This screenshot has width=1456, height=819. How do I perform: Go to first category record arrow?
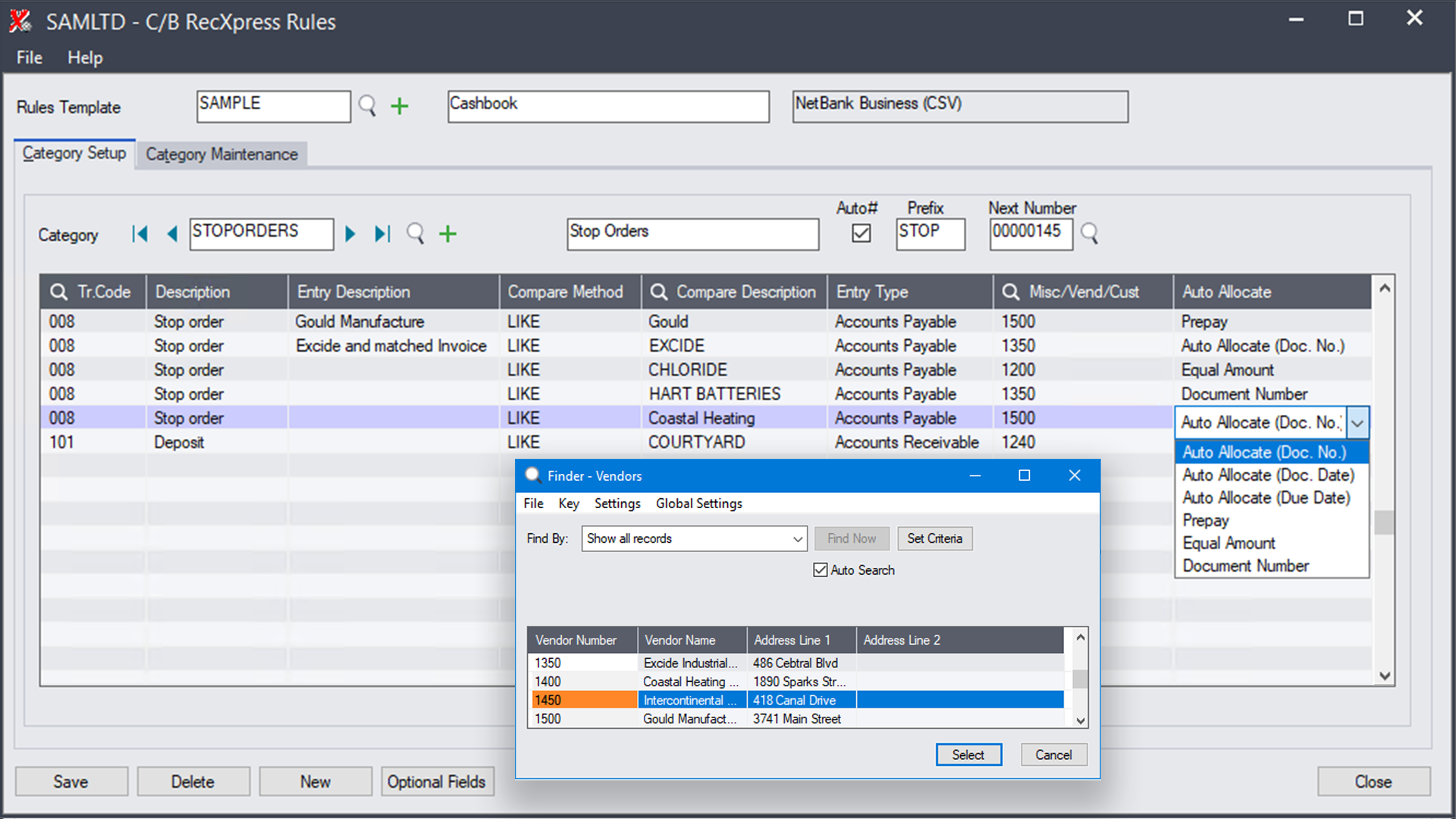tap(140, 234)
